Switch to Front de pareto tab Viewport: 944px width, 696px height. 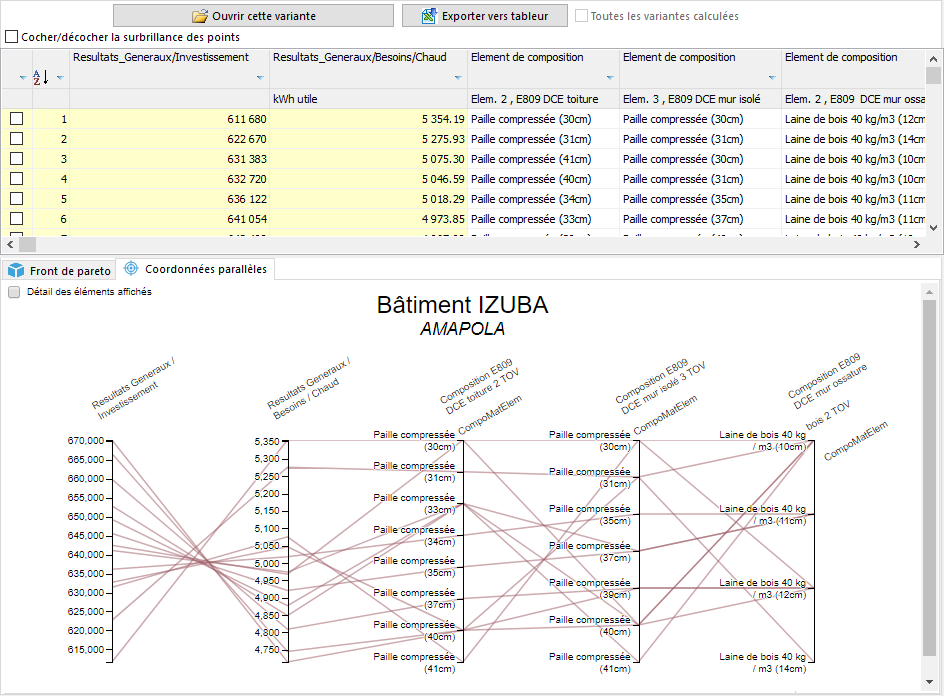coord(60,271)
